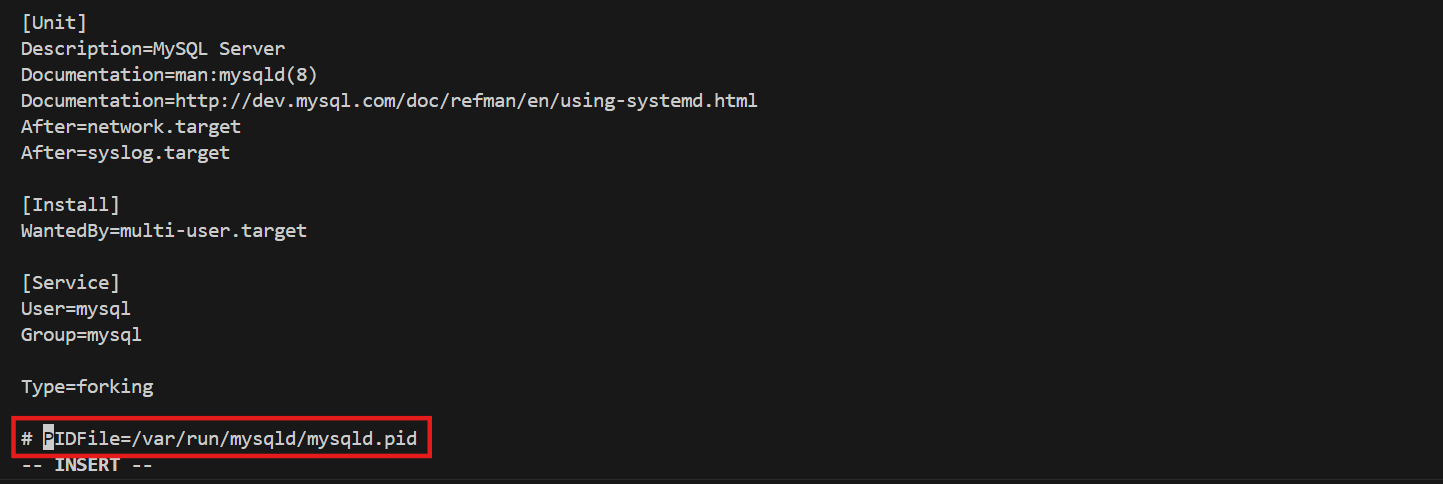Click the User=mysql line
Viewport: 1443px width, 484px height.
(x=76, y=308)
